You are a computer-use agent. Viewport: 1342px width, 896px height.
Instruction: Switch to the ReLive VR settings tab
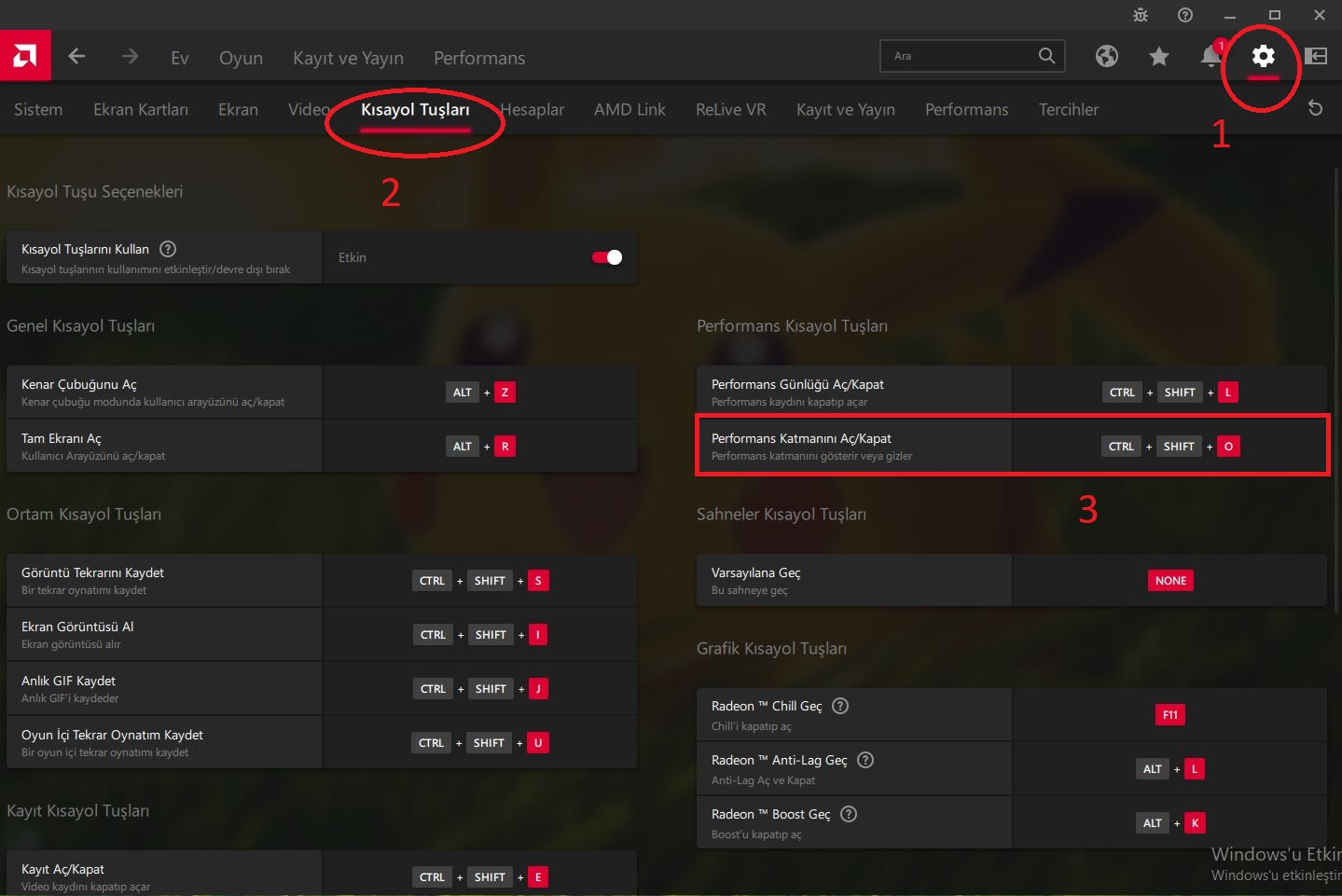[731, 109]
